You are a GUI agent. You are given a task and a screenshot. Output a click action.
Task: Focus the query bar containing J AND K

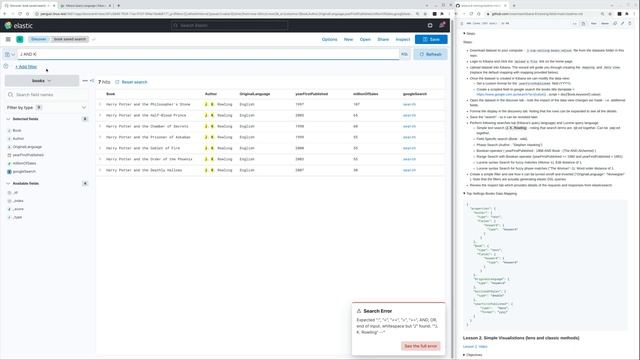(208, 54)
